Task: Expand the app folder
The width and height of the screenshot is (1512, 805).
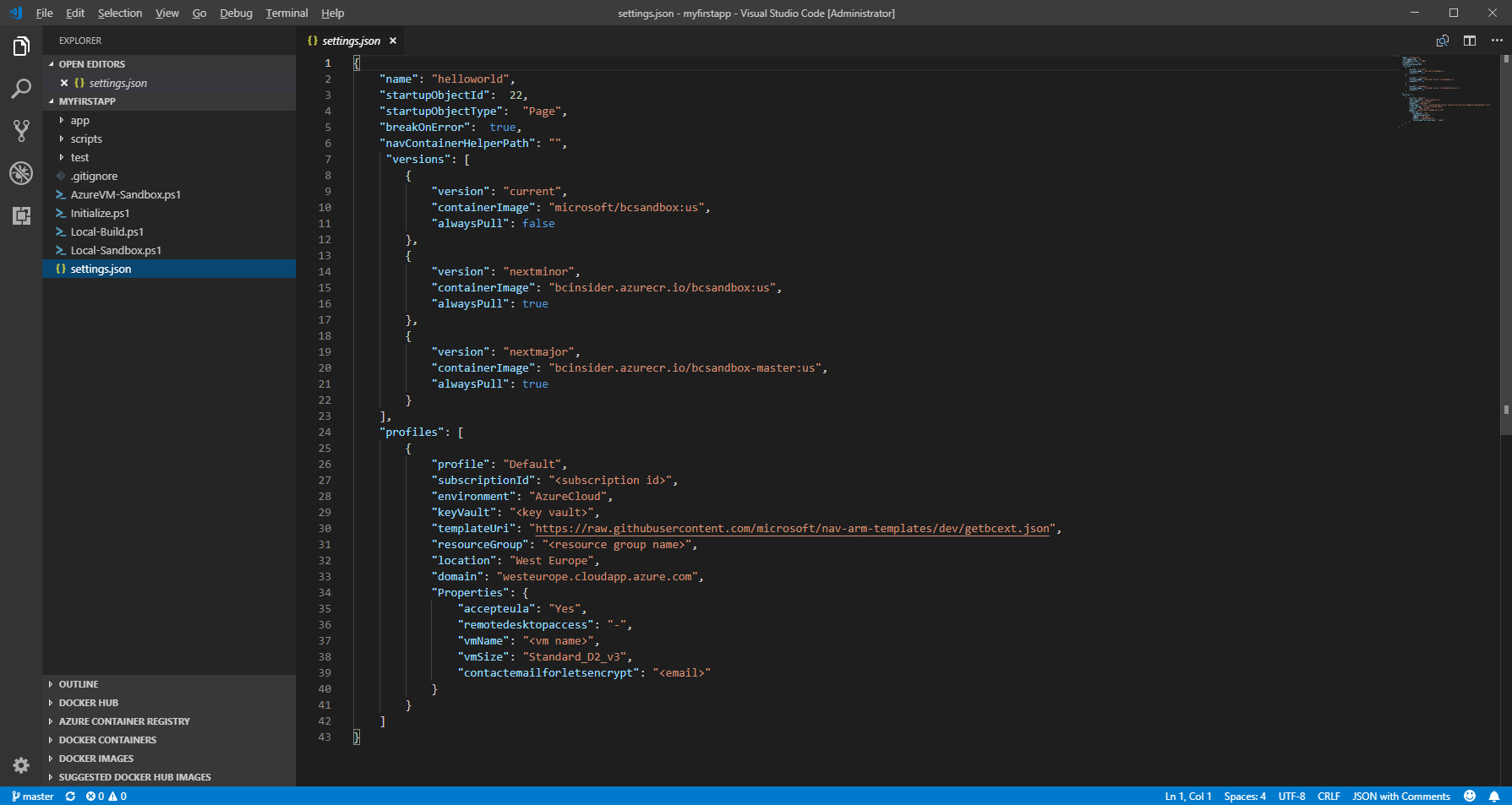Action: coord(79,120)
